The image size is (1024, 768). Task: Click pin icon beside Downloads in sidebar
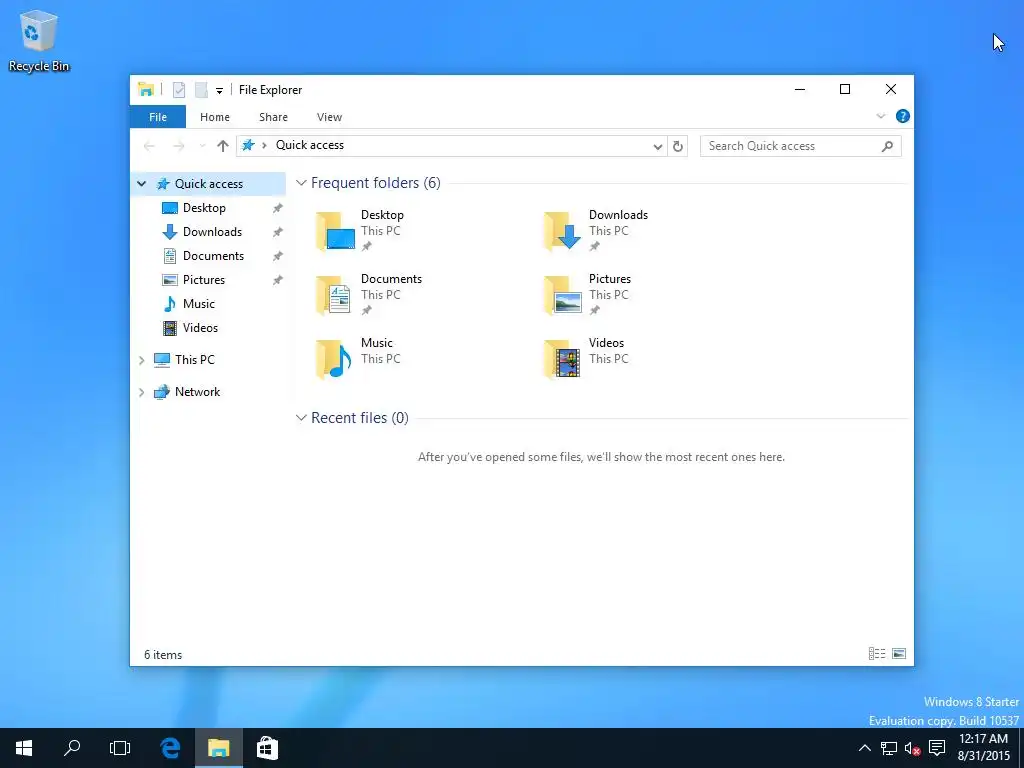click(278, 232)
